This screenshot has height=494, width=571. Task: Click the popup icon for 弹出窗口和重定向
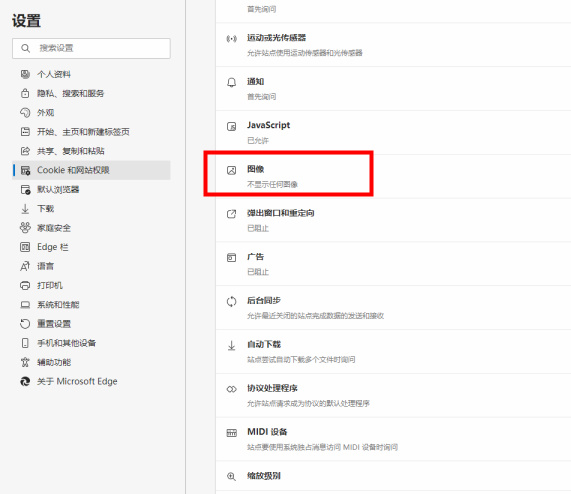(232, 214)
